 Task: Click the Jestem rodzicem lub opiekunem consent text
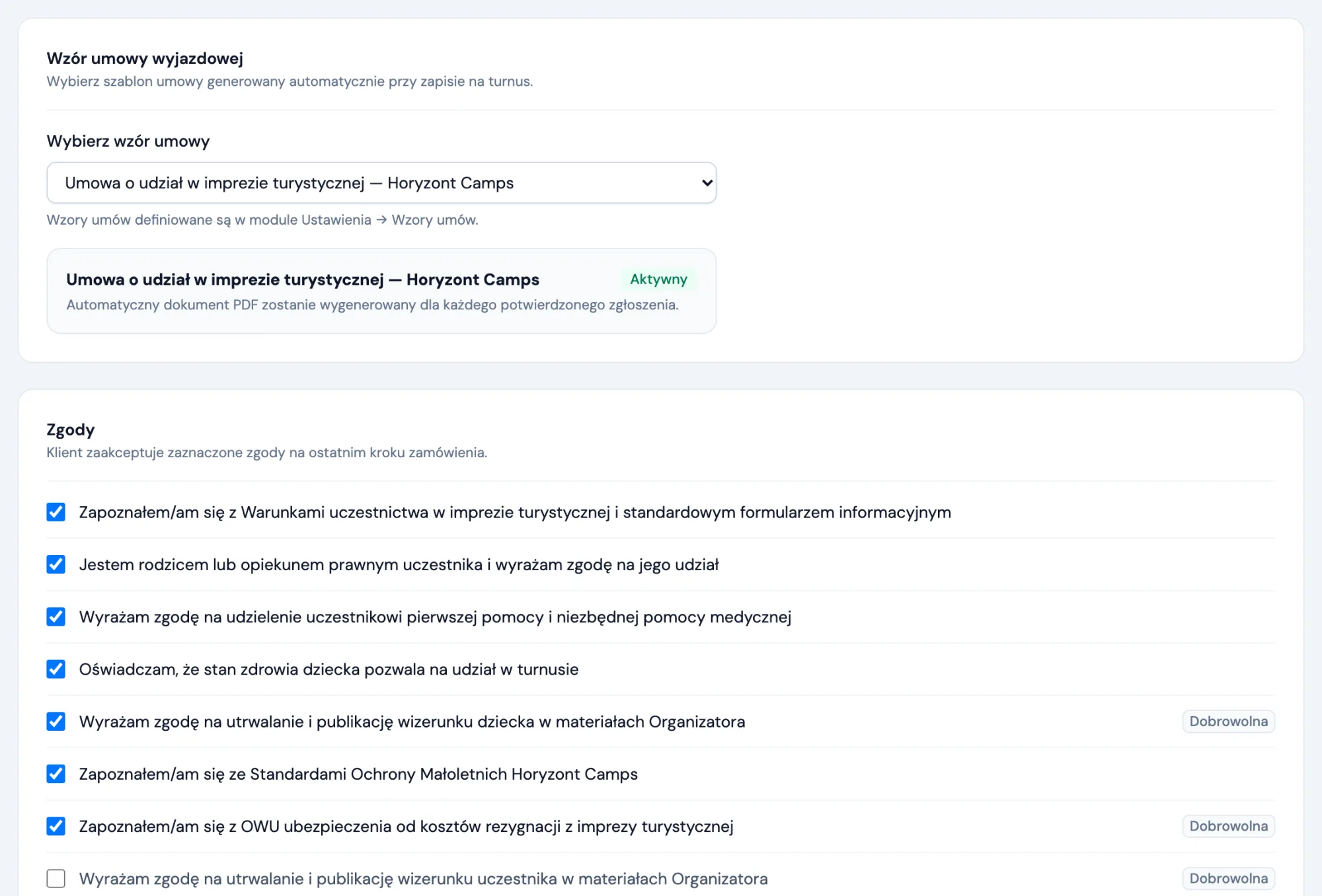pos(399,565)
